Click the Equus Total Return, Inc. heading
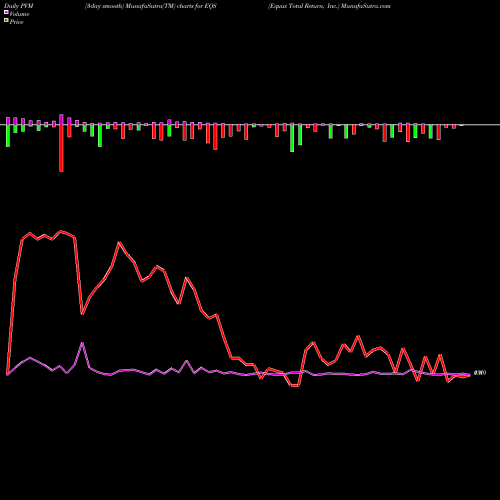 click(x=329, y=6)
